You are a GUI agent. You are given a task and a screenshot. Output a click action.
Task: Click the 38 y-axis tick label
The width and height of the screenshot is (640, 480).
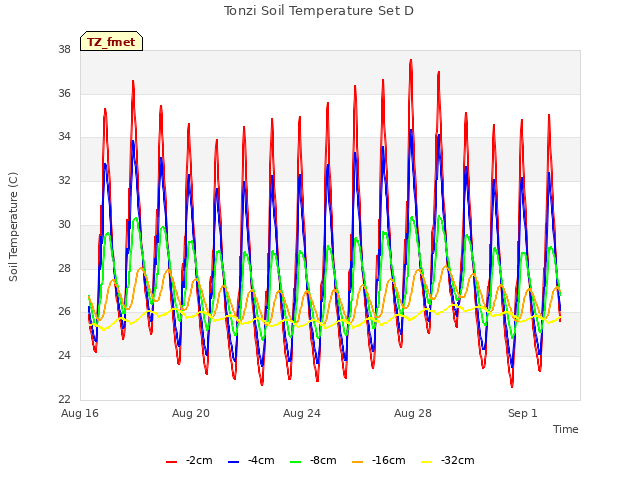coord(64,50)
